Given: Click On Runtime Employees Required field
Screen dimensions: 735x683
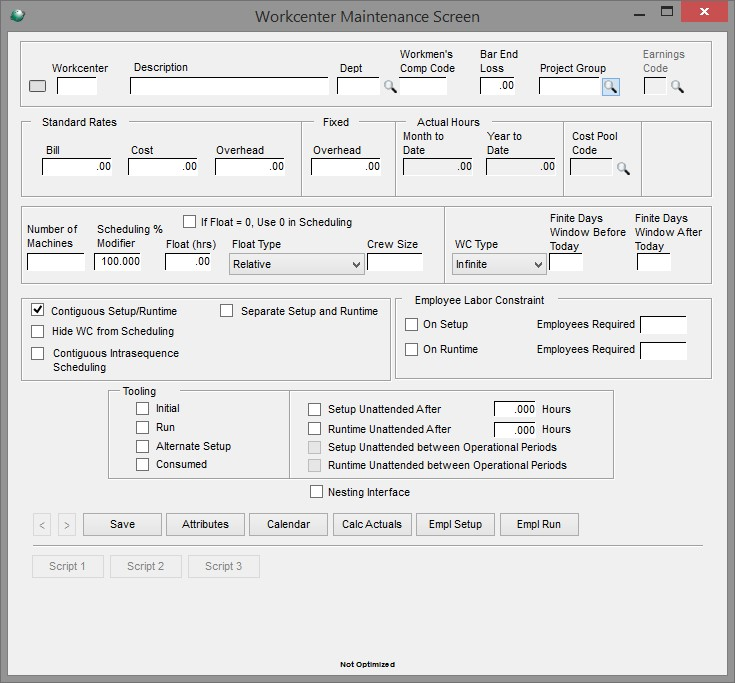Looking at the screenshot, I should [x=663, y=351].
